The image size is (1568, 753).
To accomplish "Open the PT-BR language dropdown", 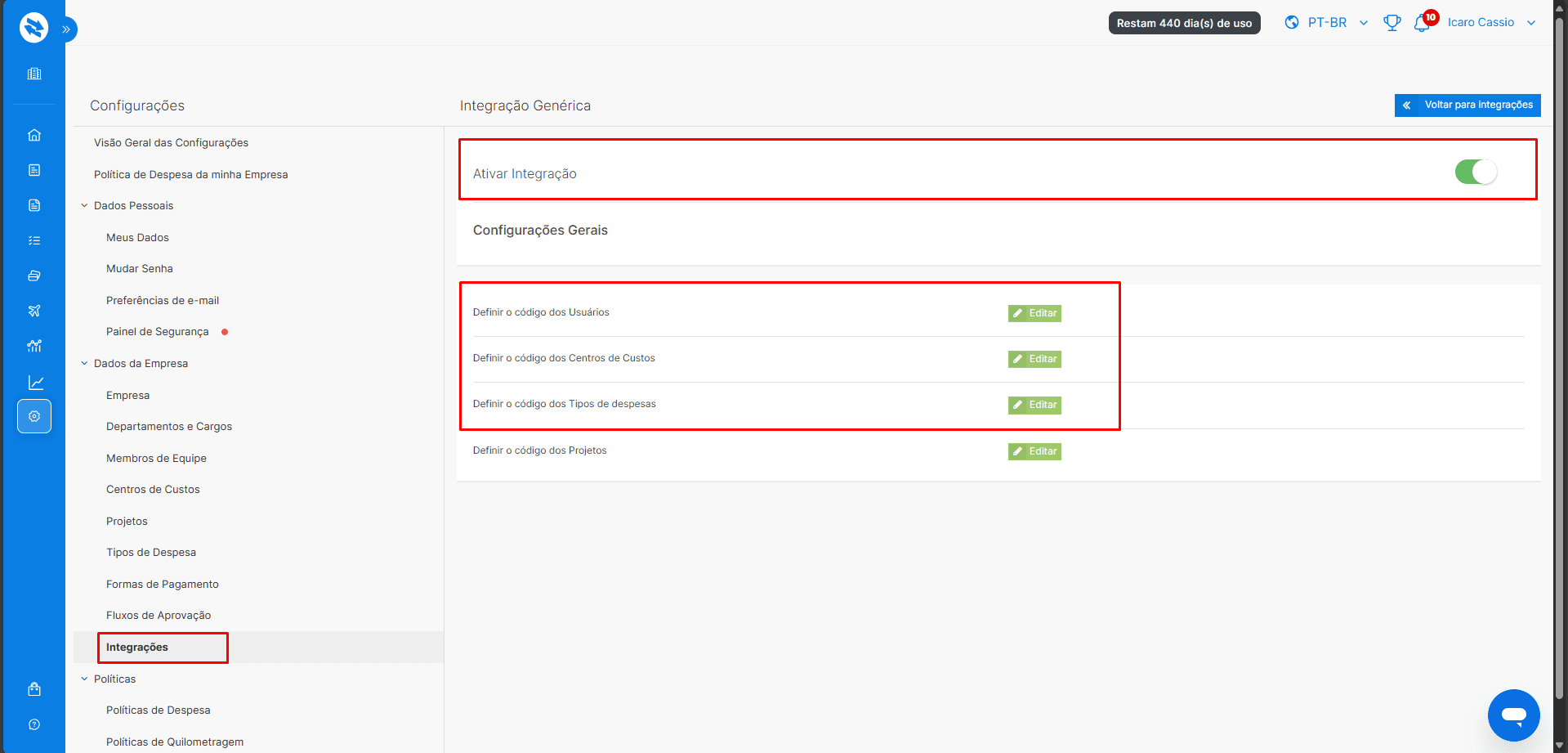I will [x=1338, y=23].
